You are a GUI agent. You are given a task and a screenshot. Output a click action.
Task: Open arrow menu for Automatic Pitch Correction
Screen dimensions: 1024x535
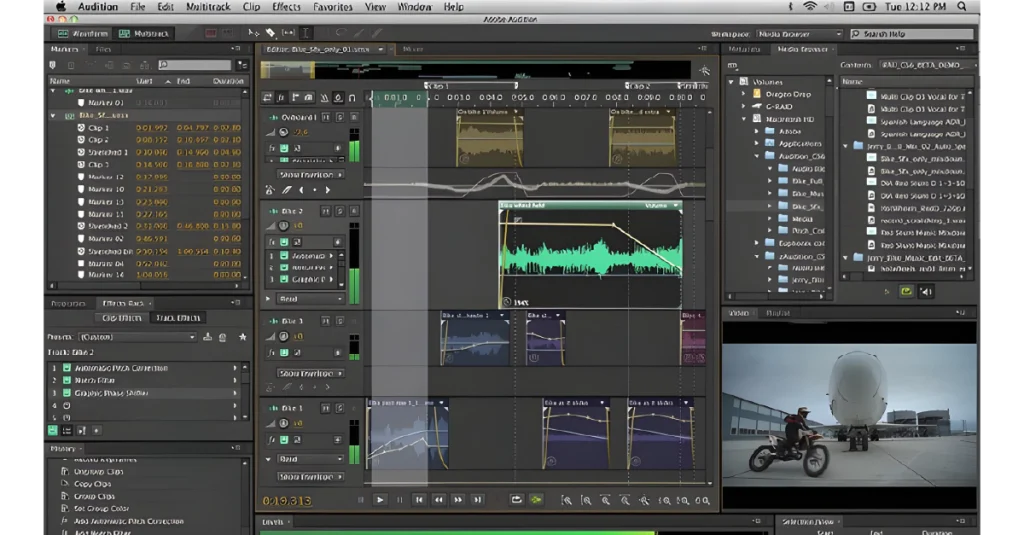point(234,368)
